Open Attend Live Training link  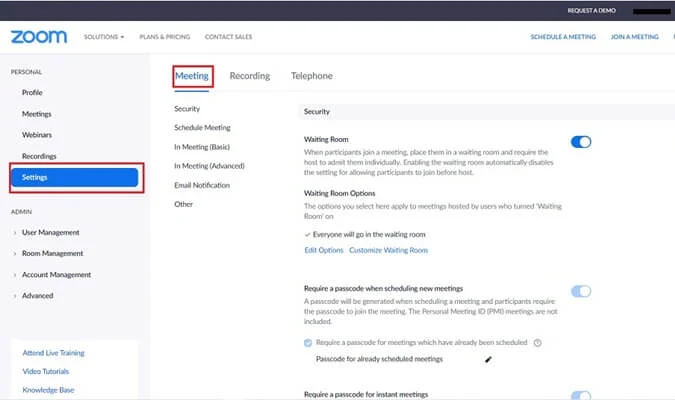53,353
